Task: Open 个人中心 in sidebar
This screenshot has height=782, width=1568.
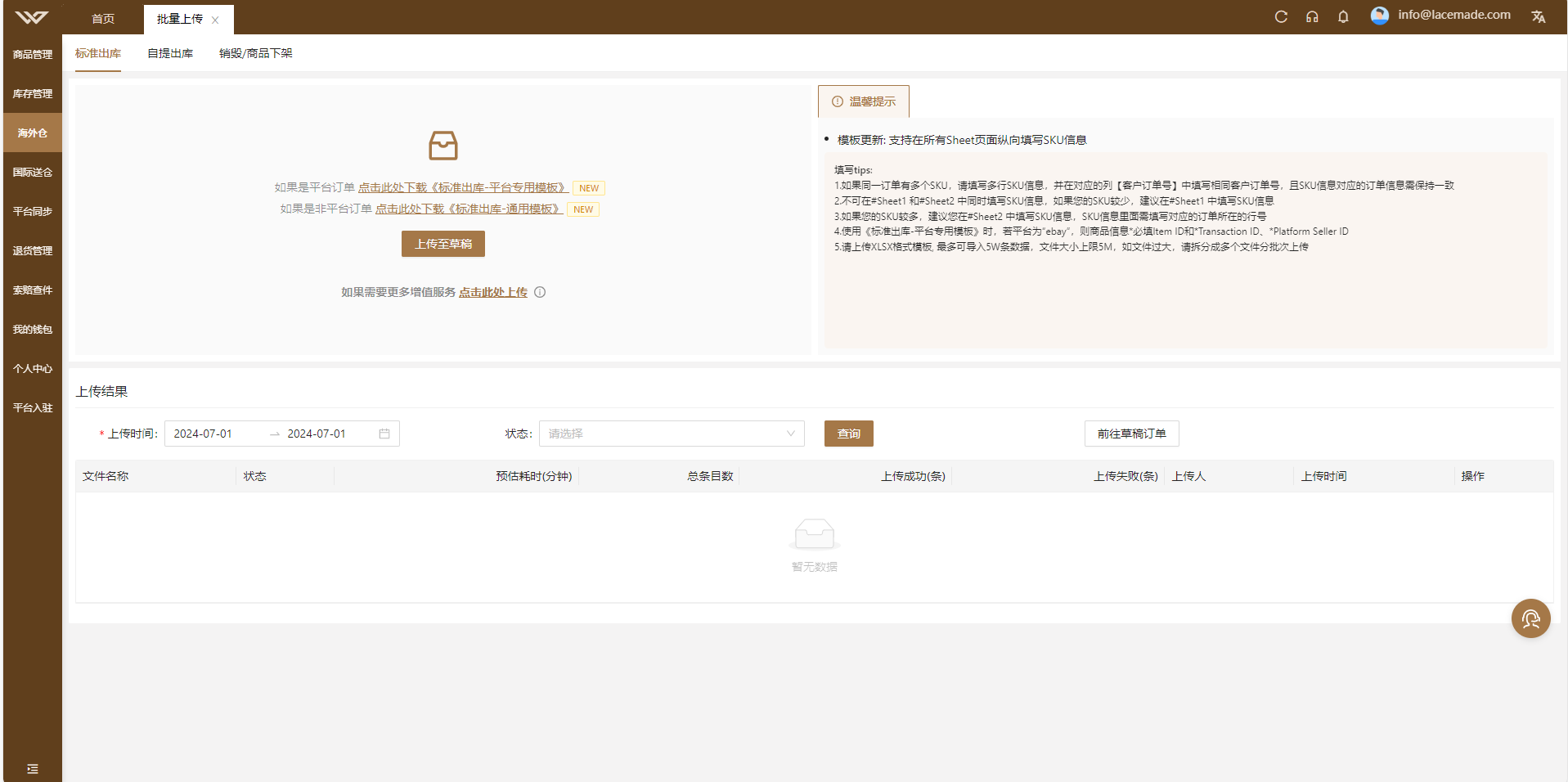Action: click(x=33, y=368)
